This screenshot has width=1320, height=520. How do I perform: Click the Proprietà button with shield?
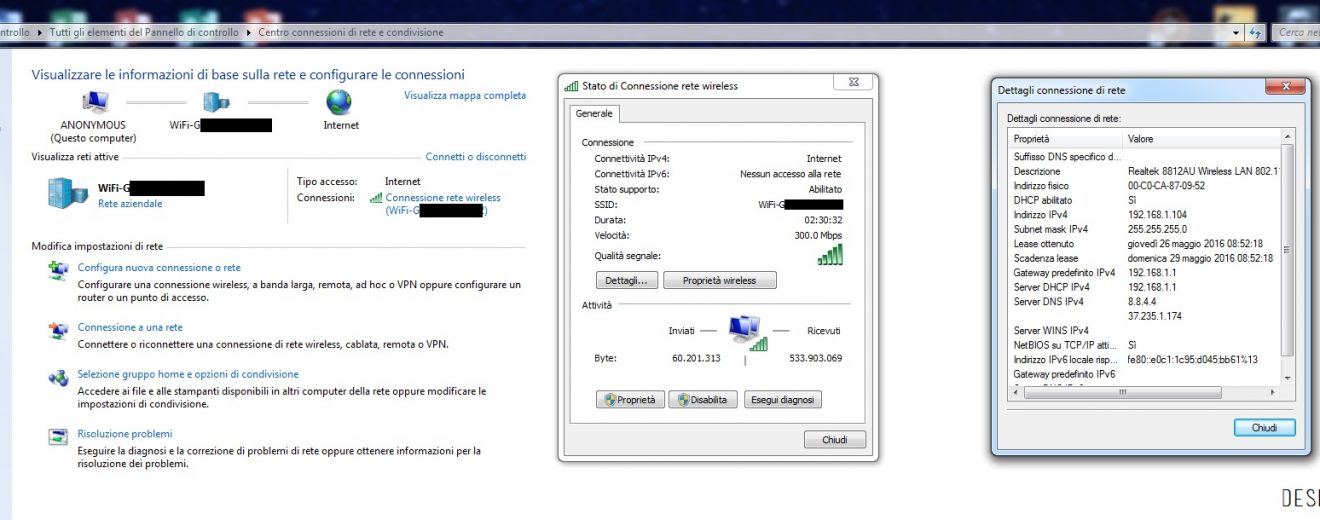click(630, 400)
